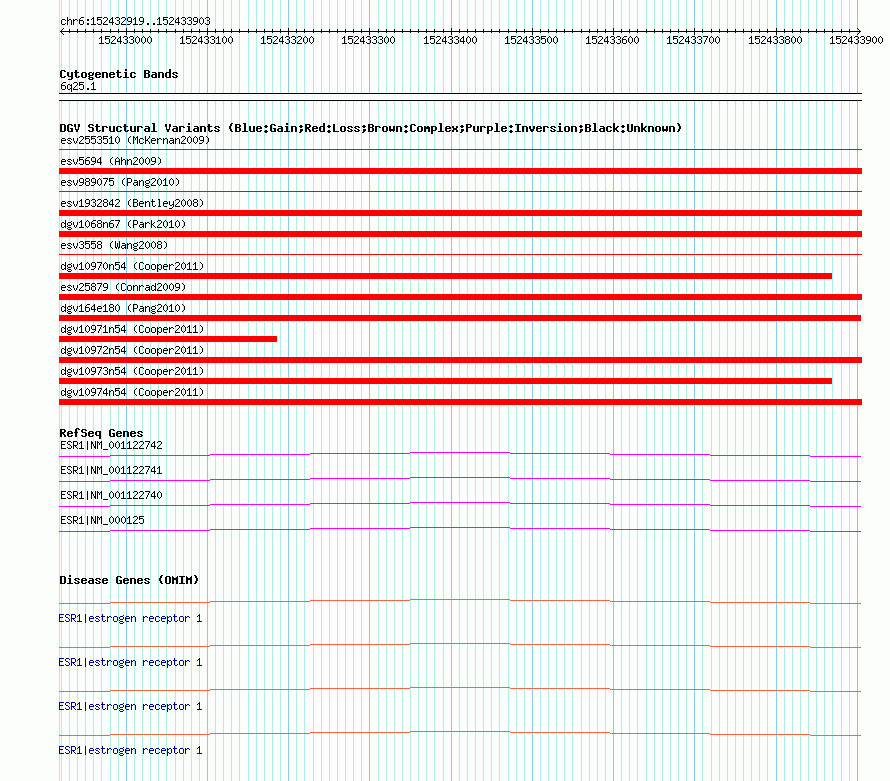Click the red loss bar under esv5694

(460, 171)
